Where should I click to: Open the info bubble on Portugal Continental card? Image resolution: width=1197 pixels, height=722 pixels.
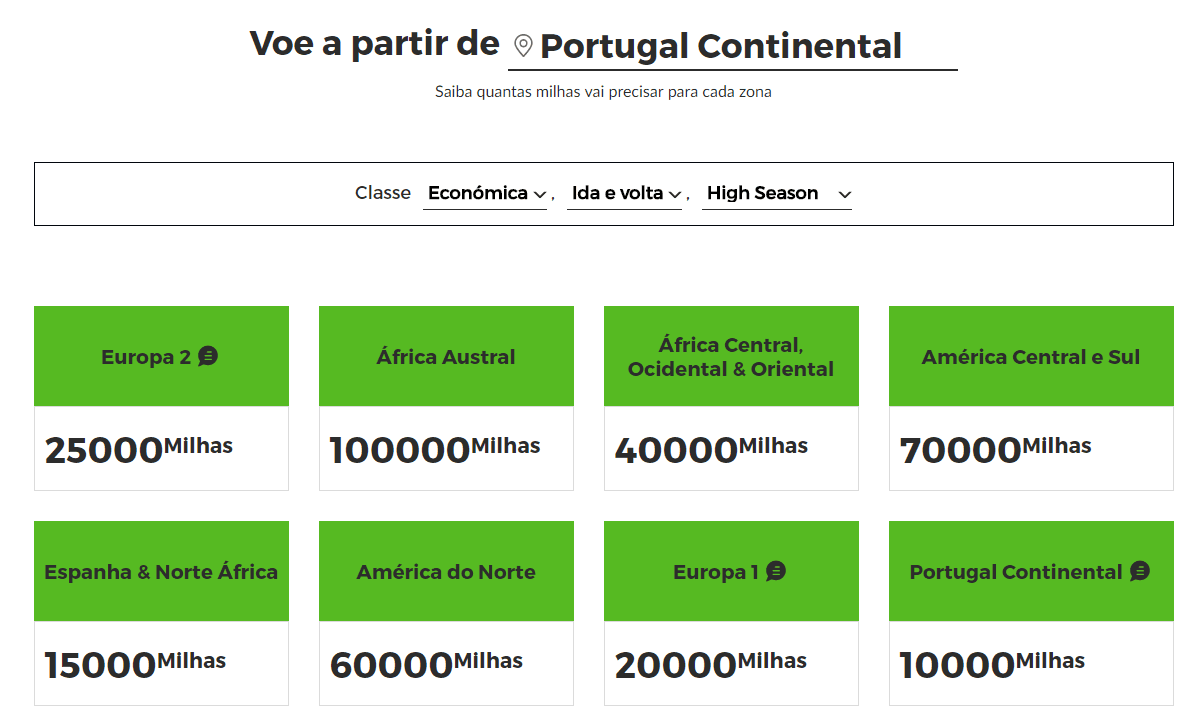[x=1140, y=571]
